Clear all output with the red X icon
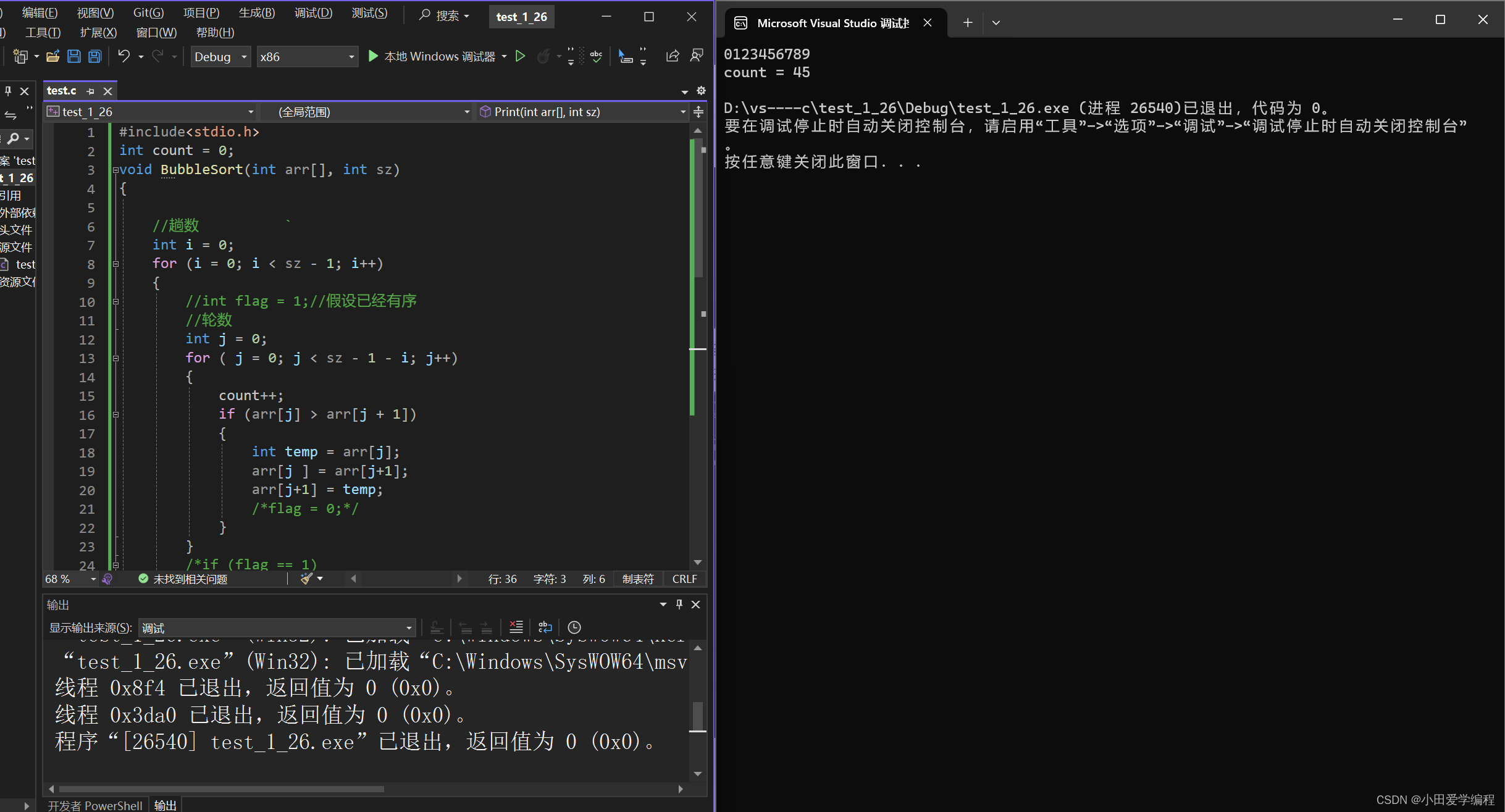 516,627
